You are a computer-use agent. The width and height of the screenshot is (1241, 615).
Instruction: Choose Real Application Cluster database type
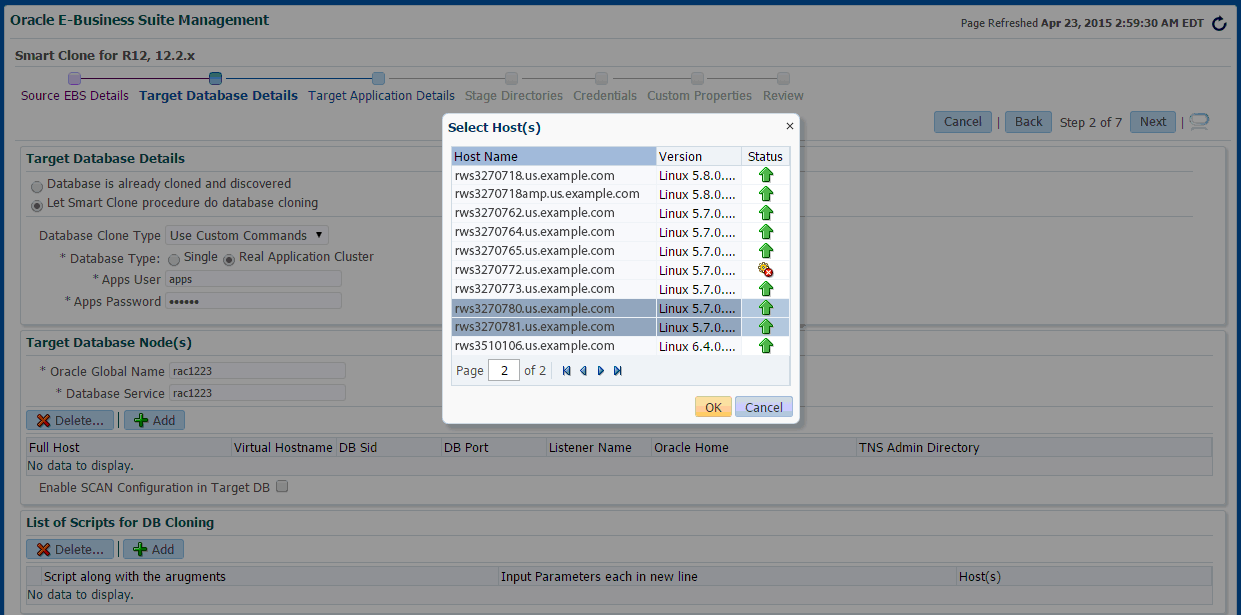(229, 259)
